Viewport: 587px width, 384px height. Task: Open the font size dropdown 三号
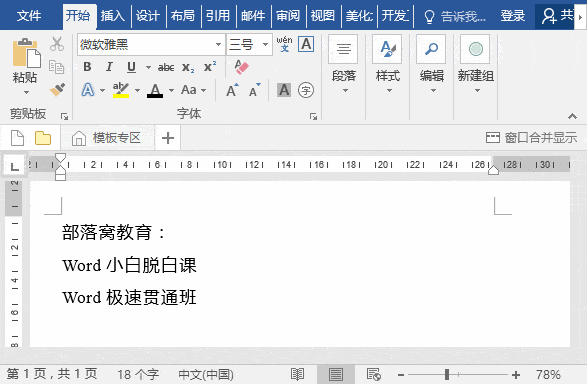click(x=265, y=45)
